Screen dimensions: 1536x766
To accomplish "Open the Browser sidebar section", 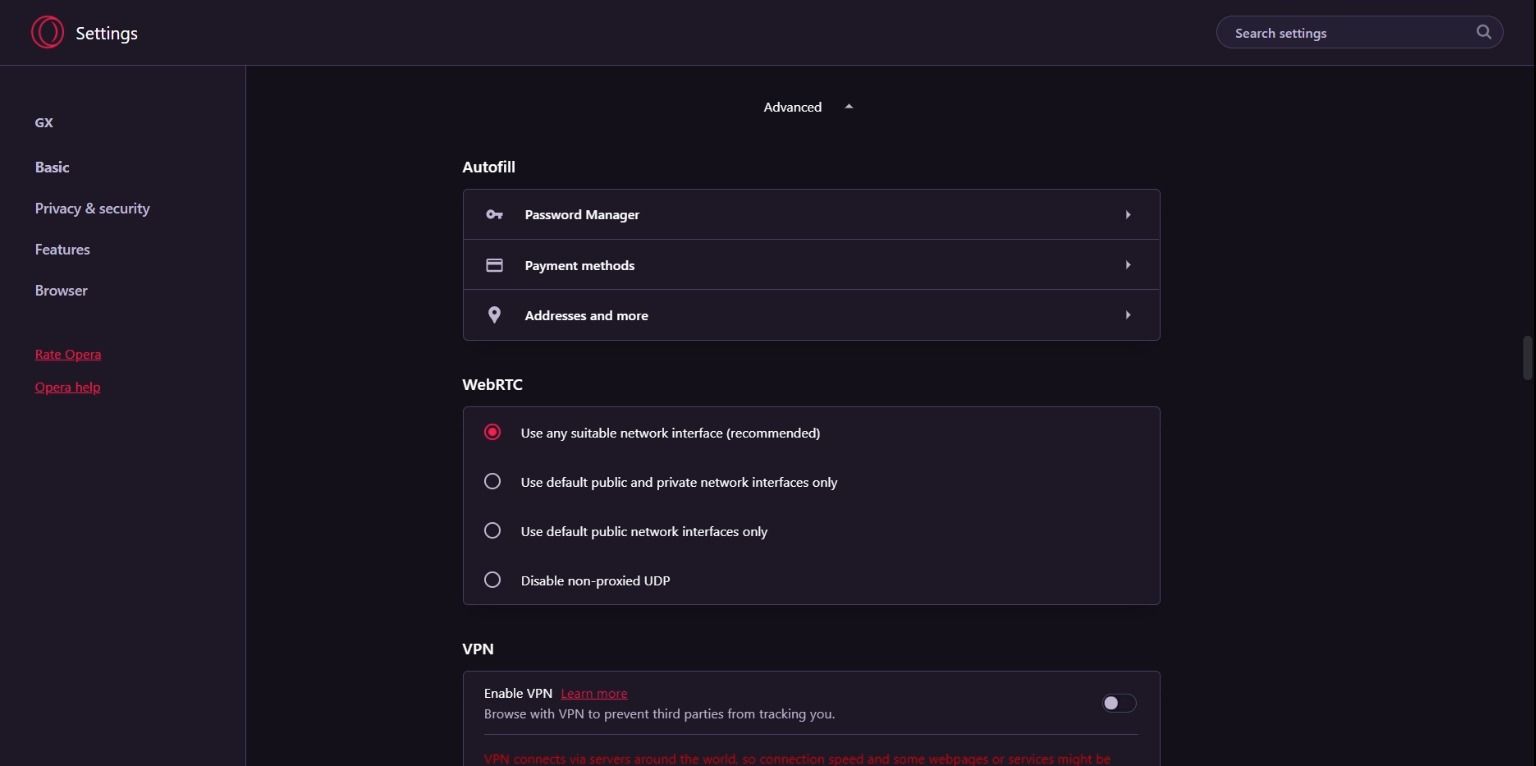I will tap(61, 290).
